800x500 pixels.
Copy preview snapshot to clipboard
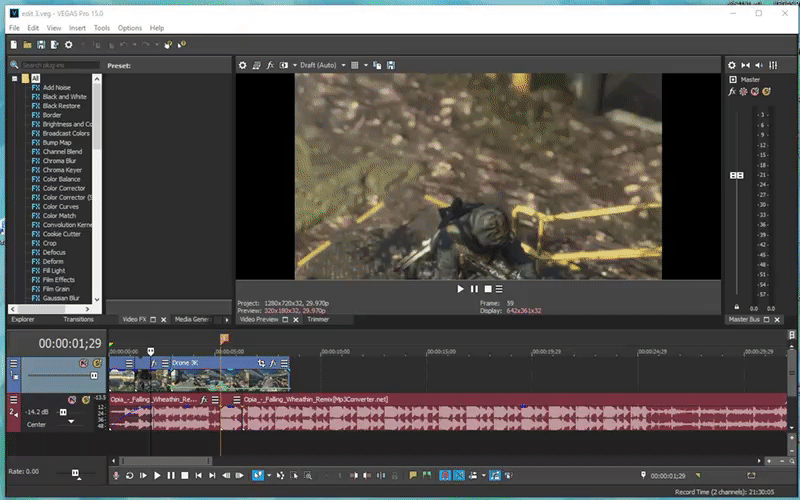point(377,65)
